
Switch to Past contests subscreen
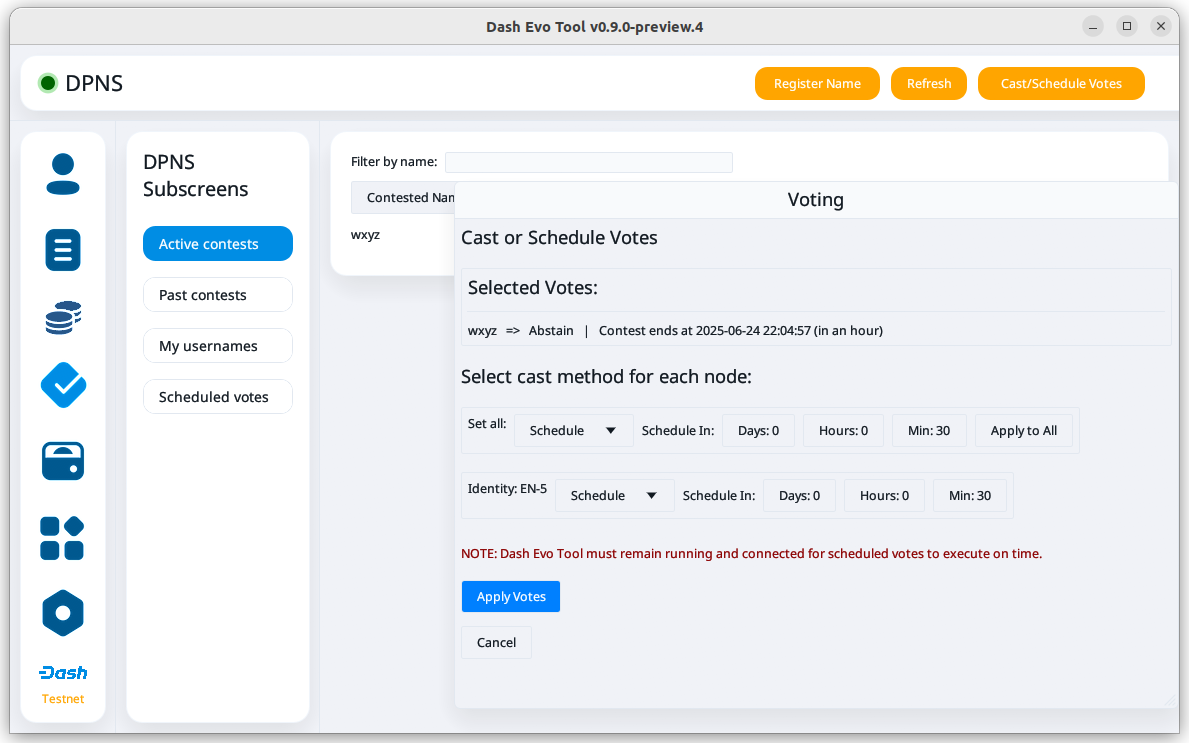218,295
